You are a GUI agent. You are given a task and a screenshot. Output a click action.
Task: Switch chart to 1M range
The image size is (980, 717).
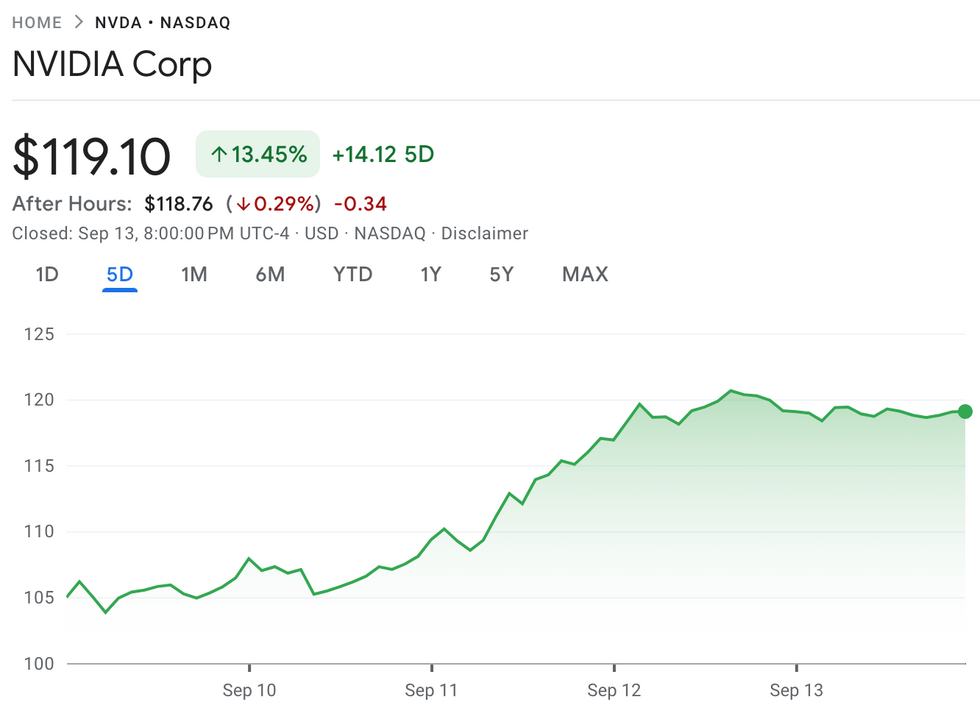point(194,274)
